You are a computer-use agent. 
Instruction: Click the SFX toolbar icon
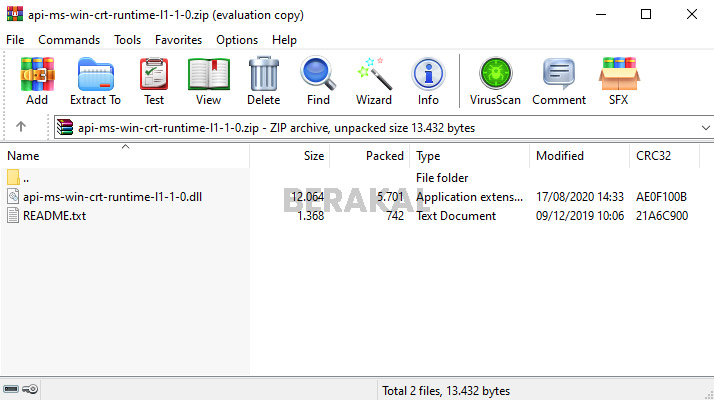618,81
